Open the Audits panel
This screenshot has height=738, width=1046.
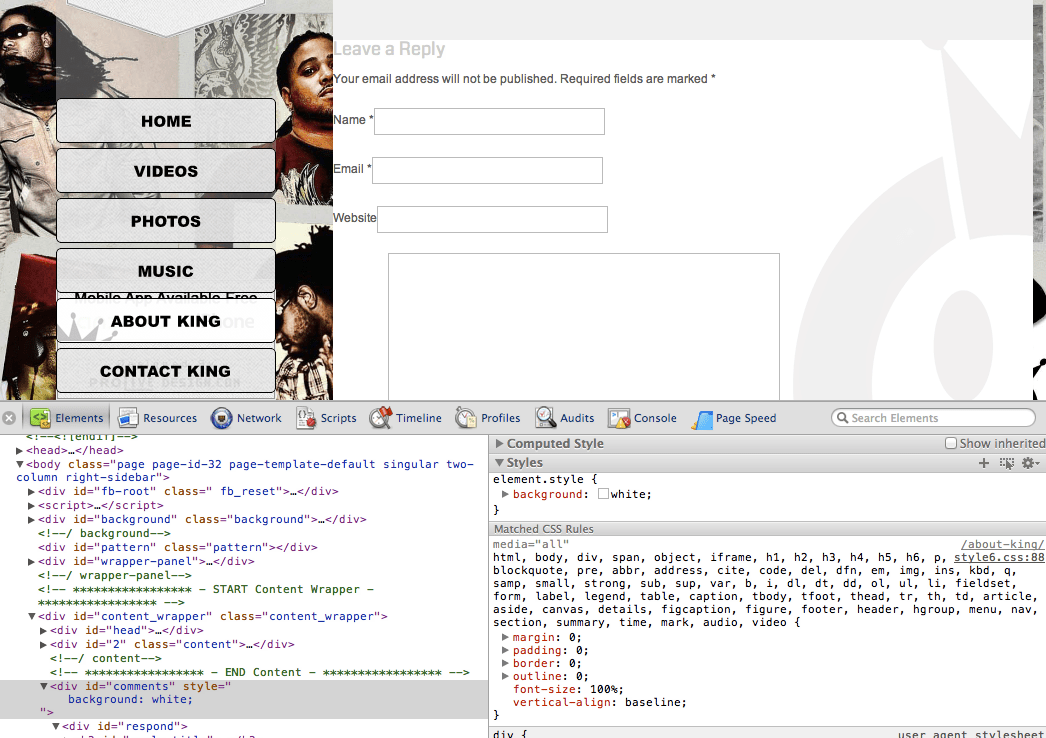(566, 418)
